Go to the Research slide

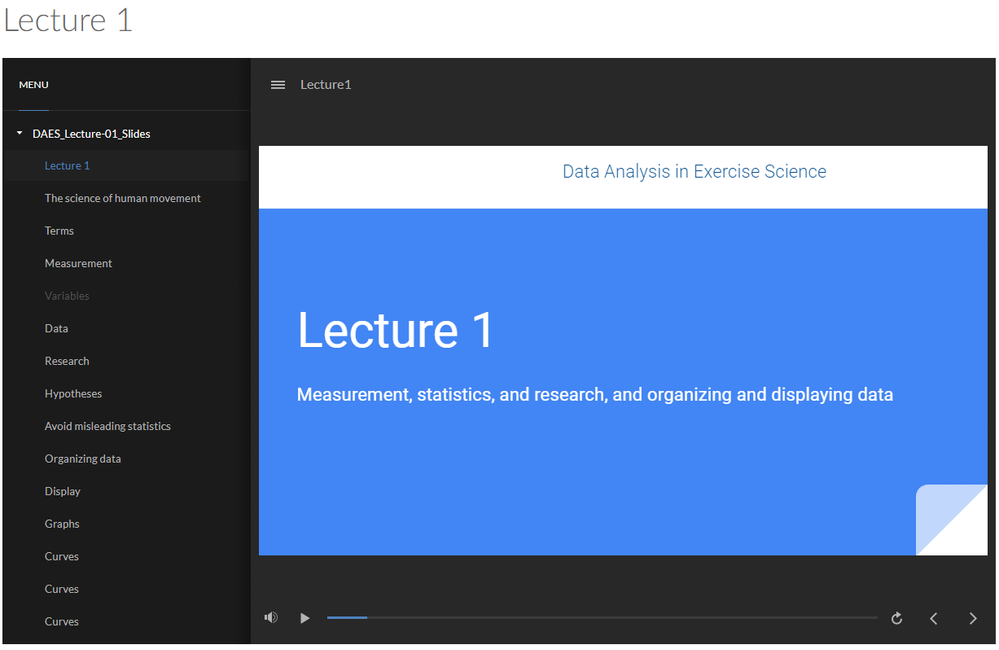click(x=67, y=361)
